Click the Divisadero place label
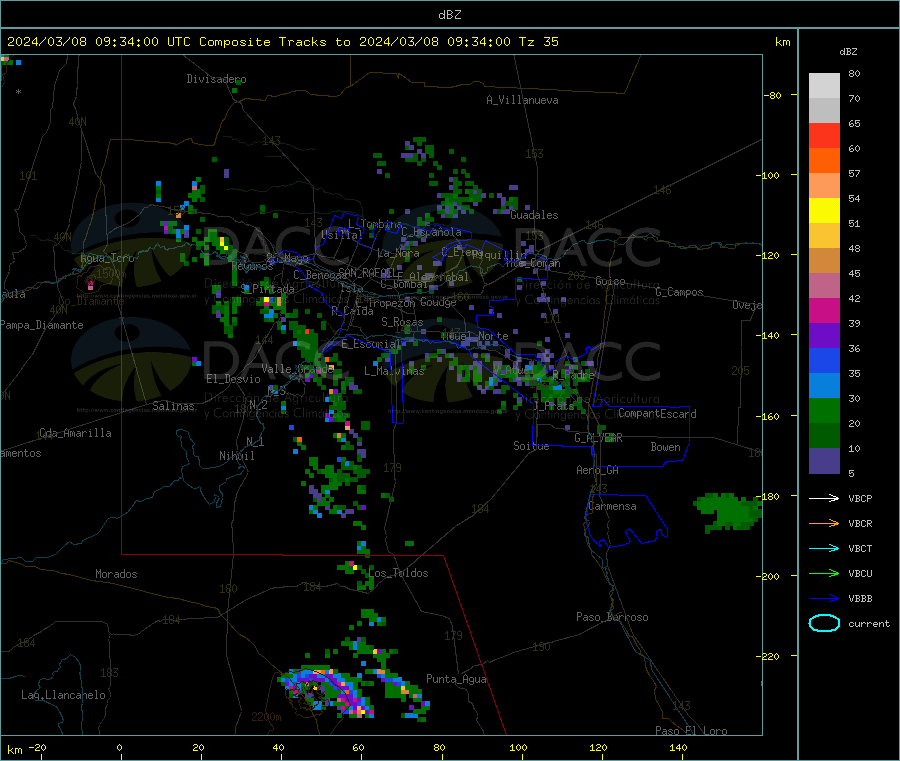This screenshot has height=761, width=900. point(216,79)
